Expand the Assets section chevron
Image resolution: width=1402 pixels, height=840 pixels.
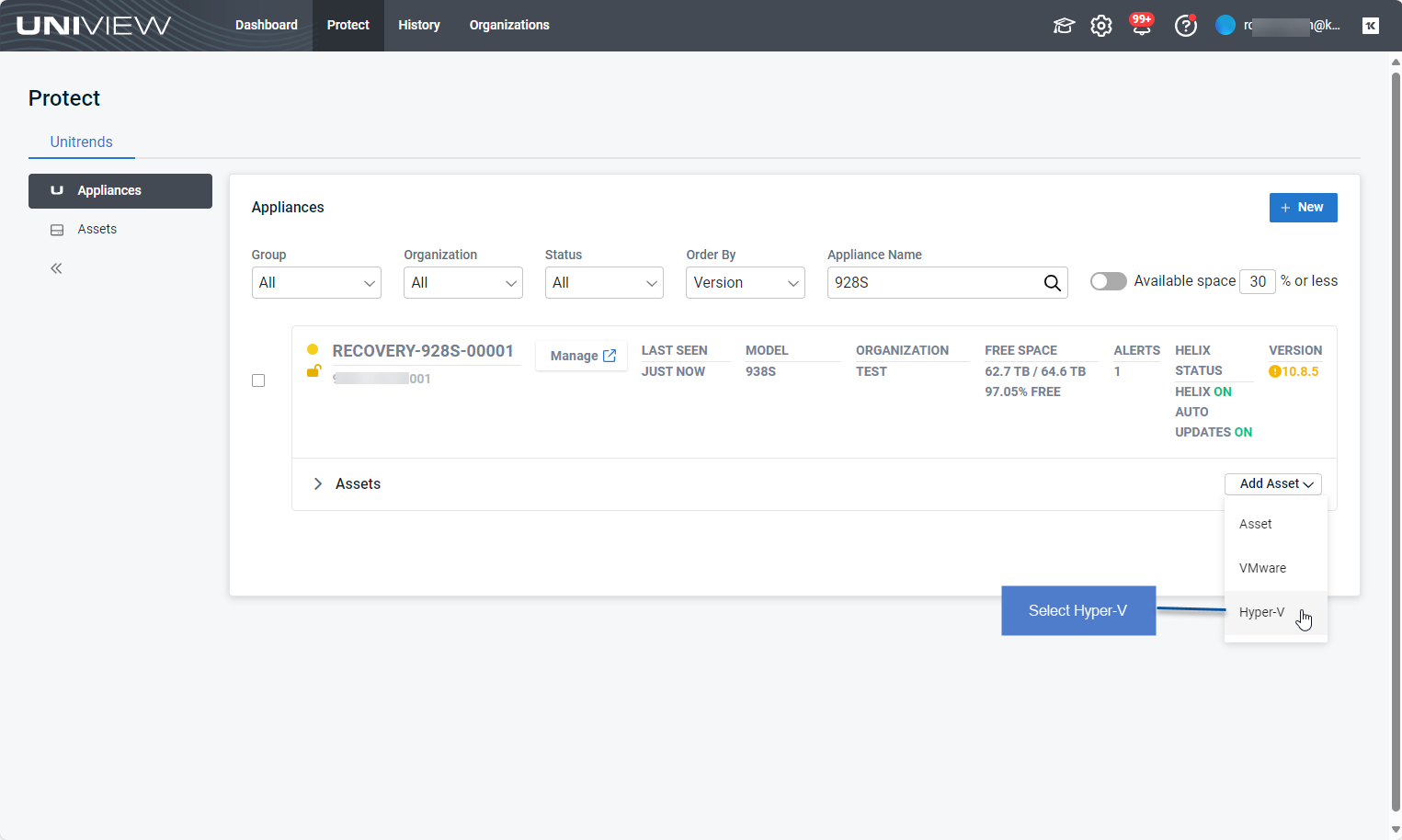click(x=318, y=483)
